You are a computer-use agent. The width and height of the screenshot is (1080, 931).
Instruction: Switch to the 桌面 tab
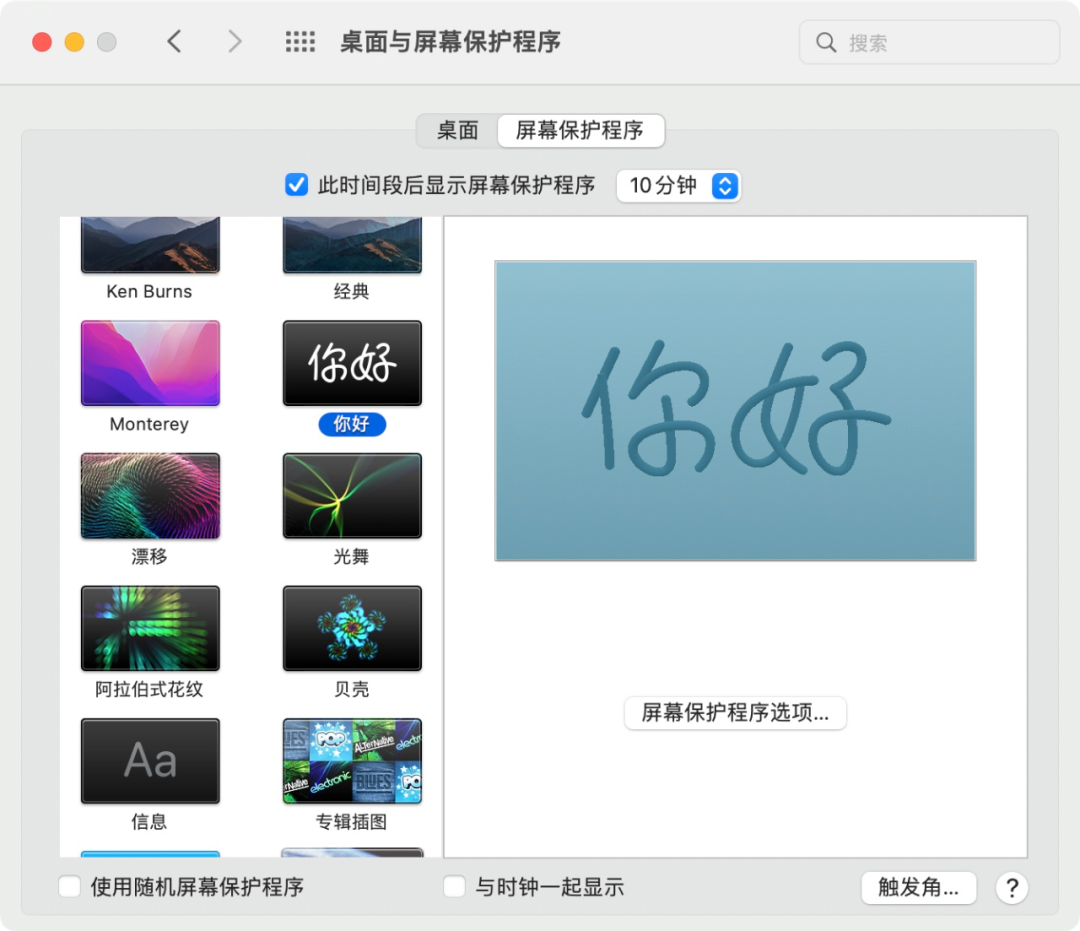(x=458, y=130)
